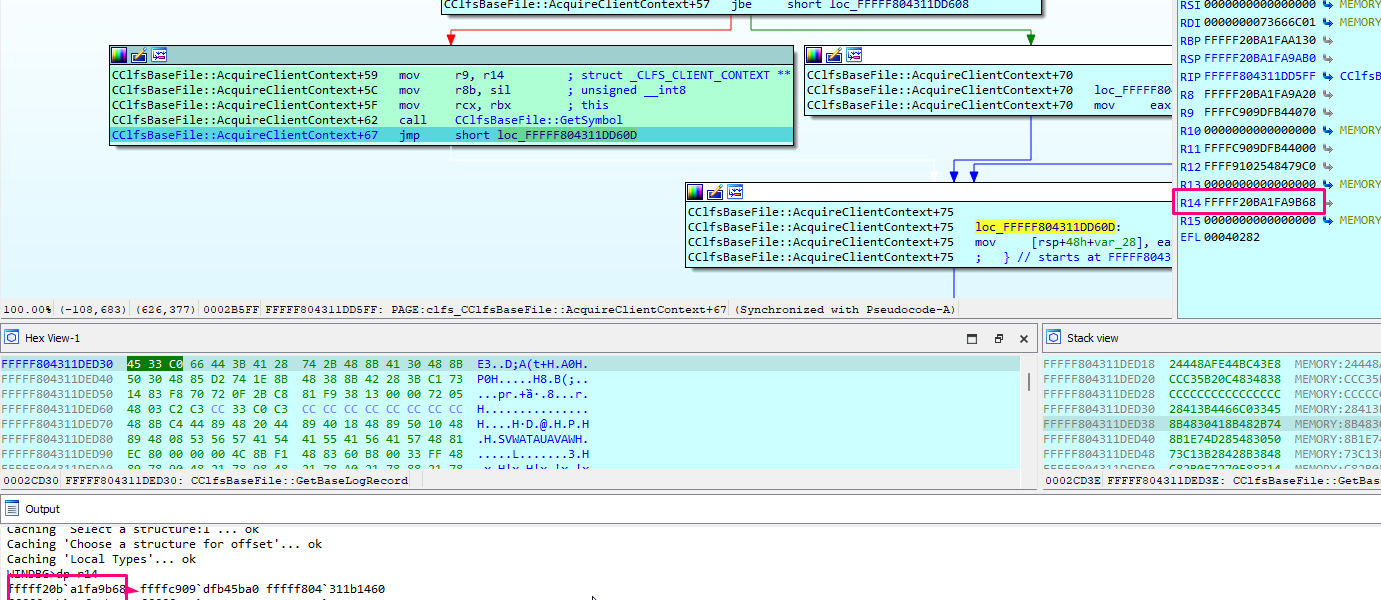Select stack entry 8B4830418B482B74
The width and height of the screenshot is (1381, 600).
coord(1225,424)
